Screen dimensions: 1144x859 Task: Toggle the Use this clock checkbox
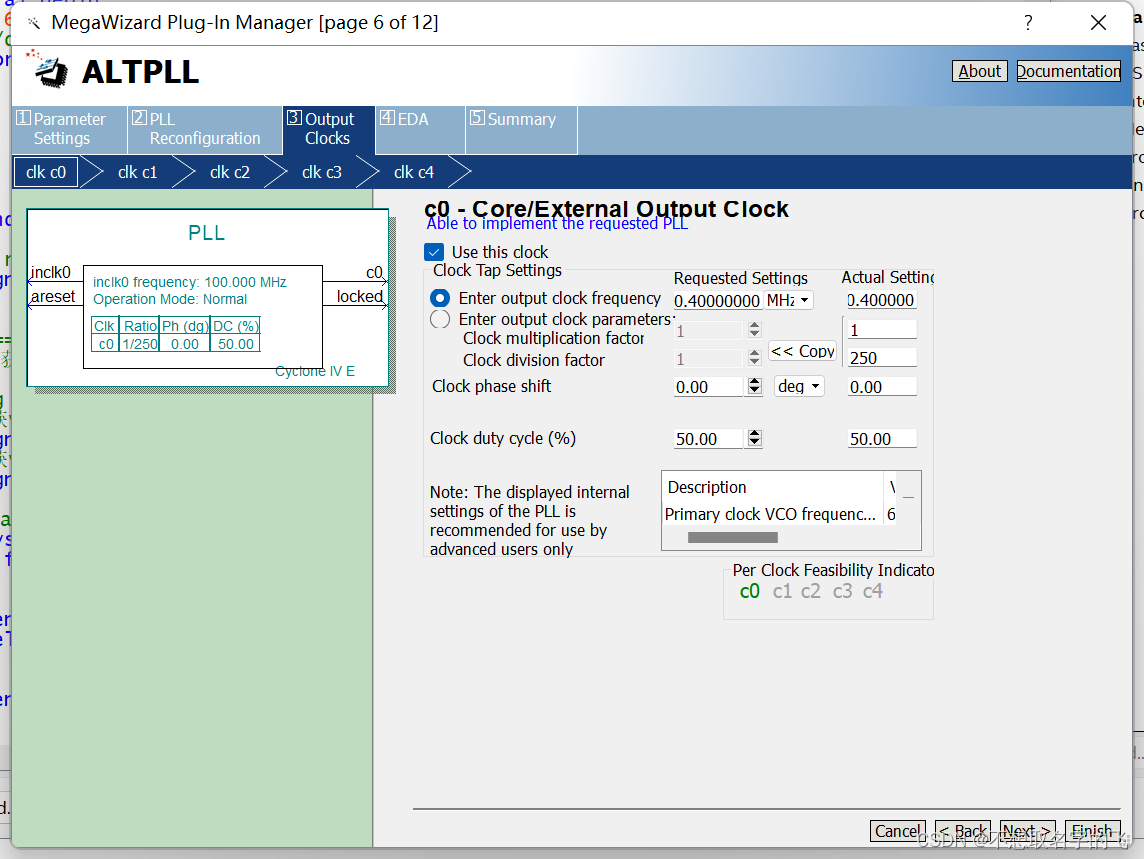pyautogui.click(x=434, y=253)
